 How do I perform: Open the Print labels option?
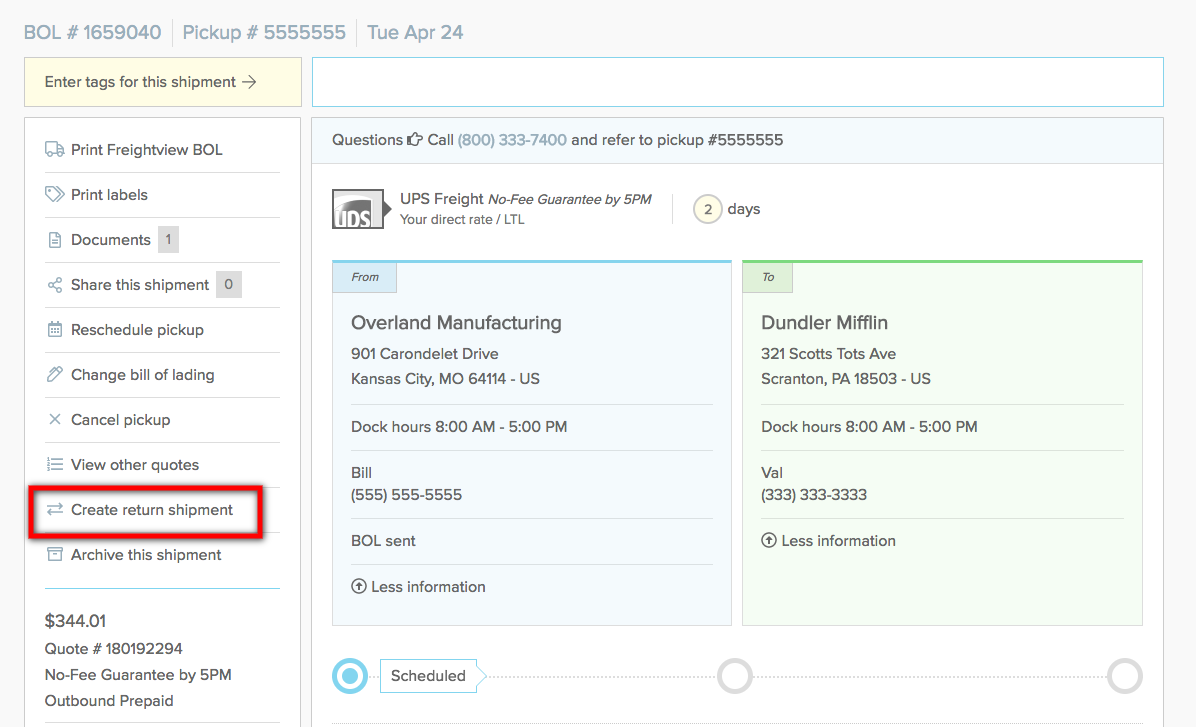click(x=109, y=195)
